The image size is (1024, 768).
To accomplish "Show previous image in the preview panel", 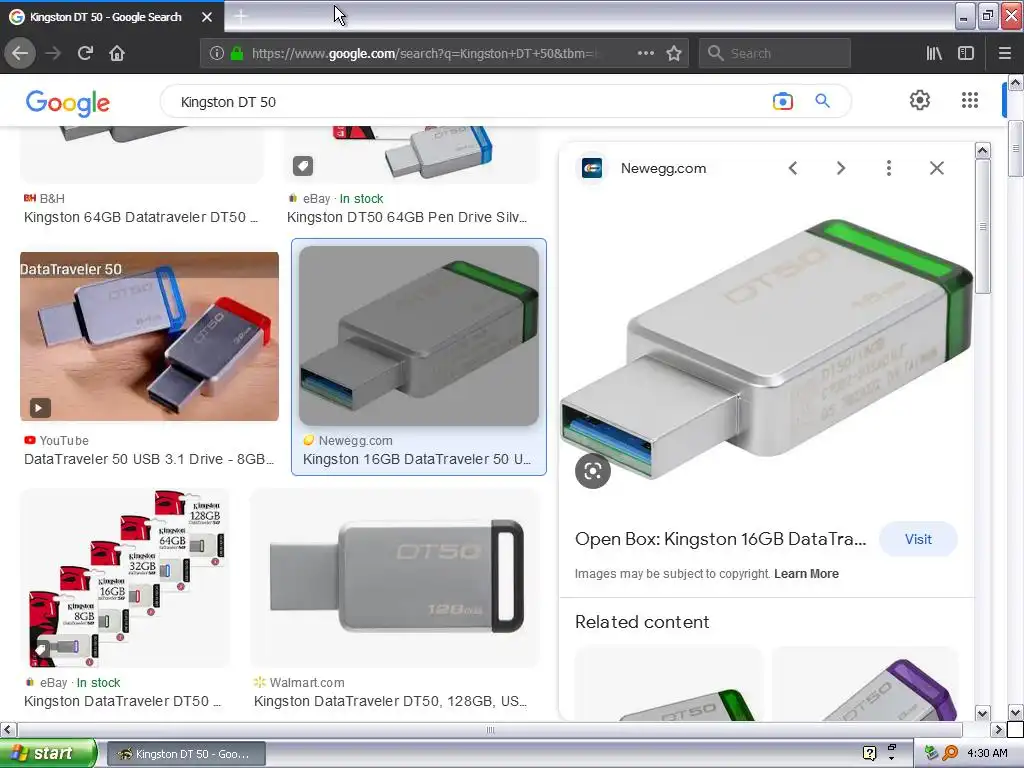I will coord(793,168).
